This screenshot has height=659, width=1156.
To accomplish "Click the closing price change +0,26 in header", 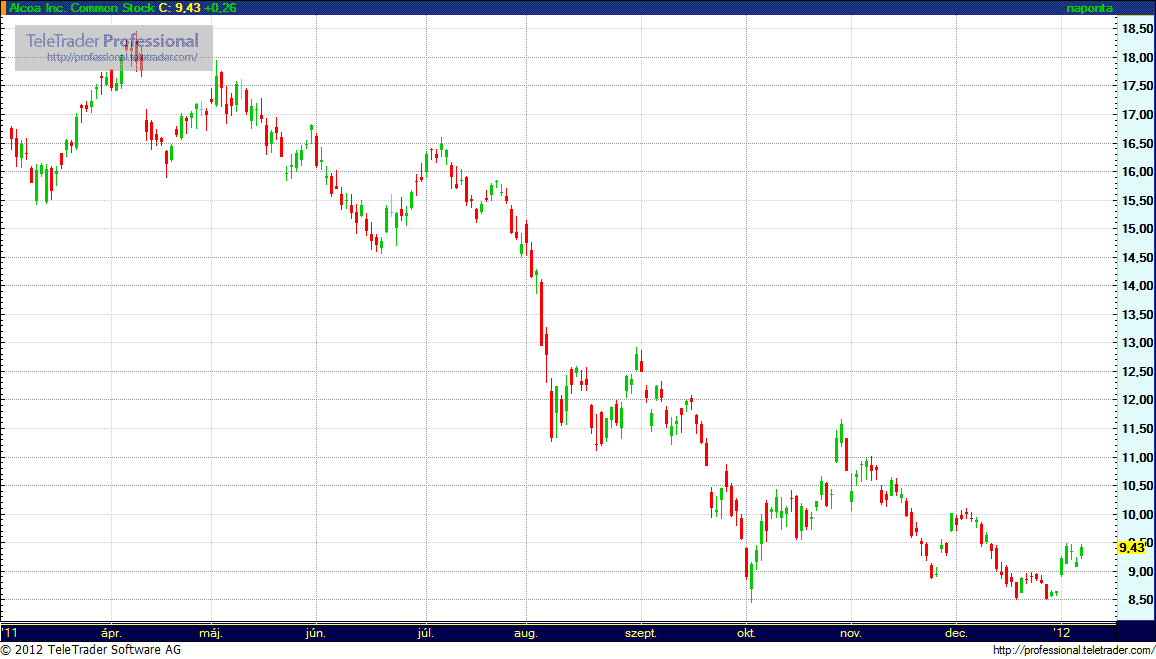I will point(220,8).
